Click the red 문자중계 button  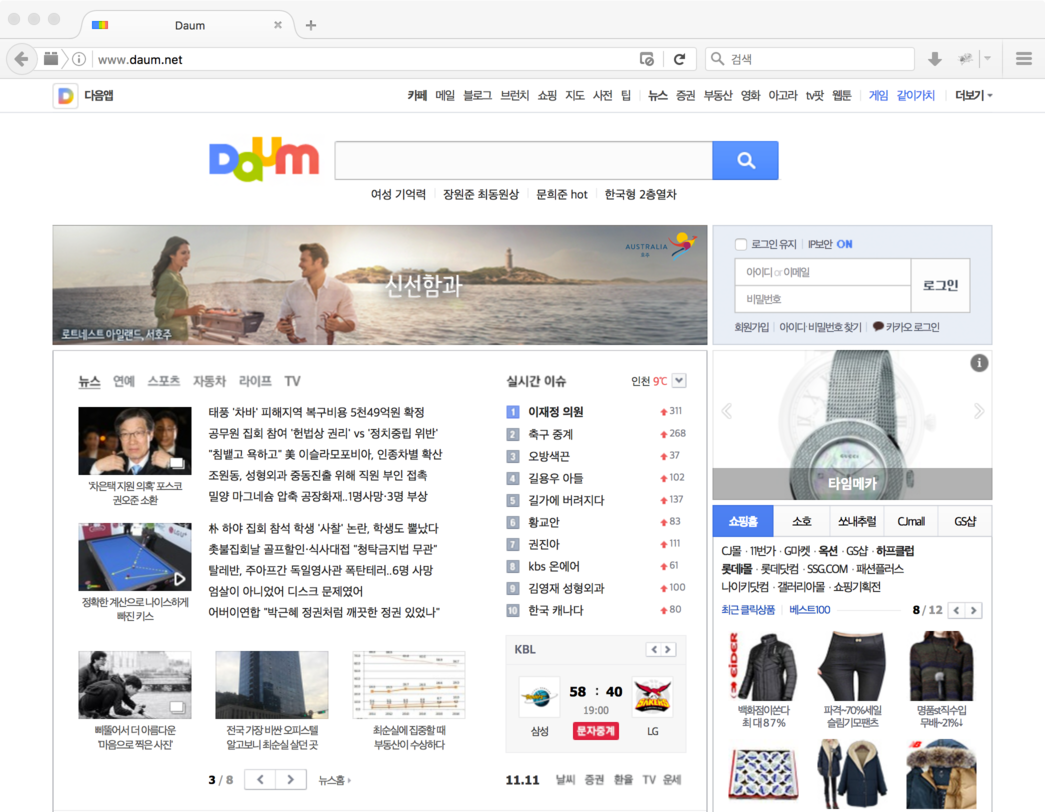pos(596,731)
